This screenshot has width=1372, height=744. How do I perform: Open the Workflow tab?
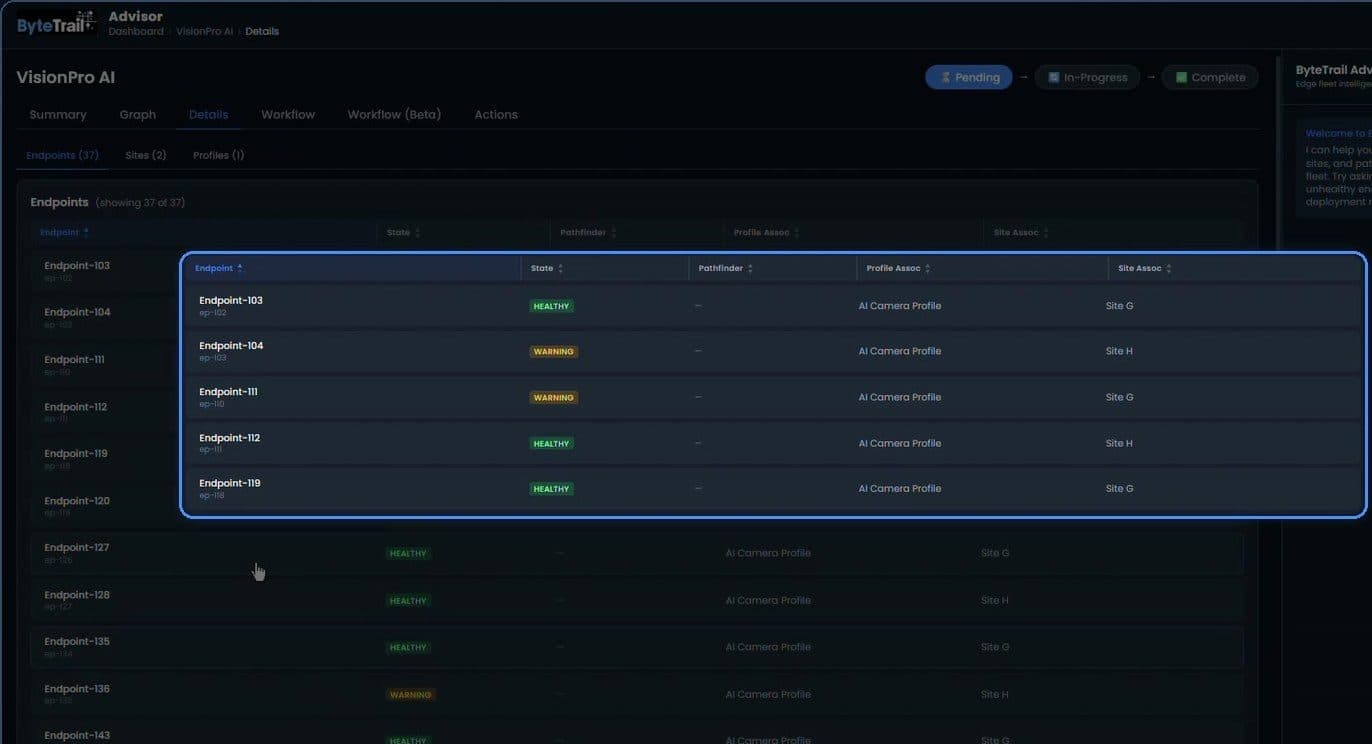(288, 115)
